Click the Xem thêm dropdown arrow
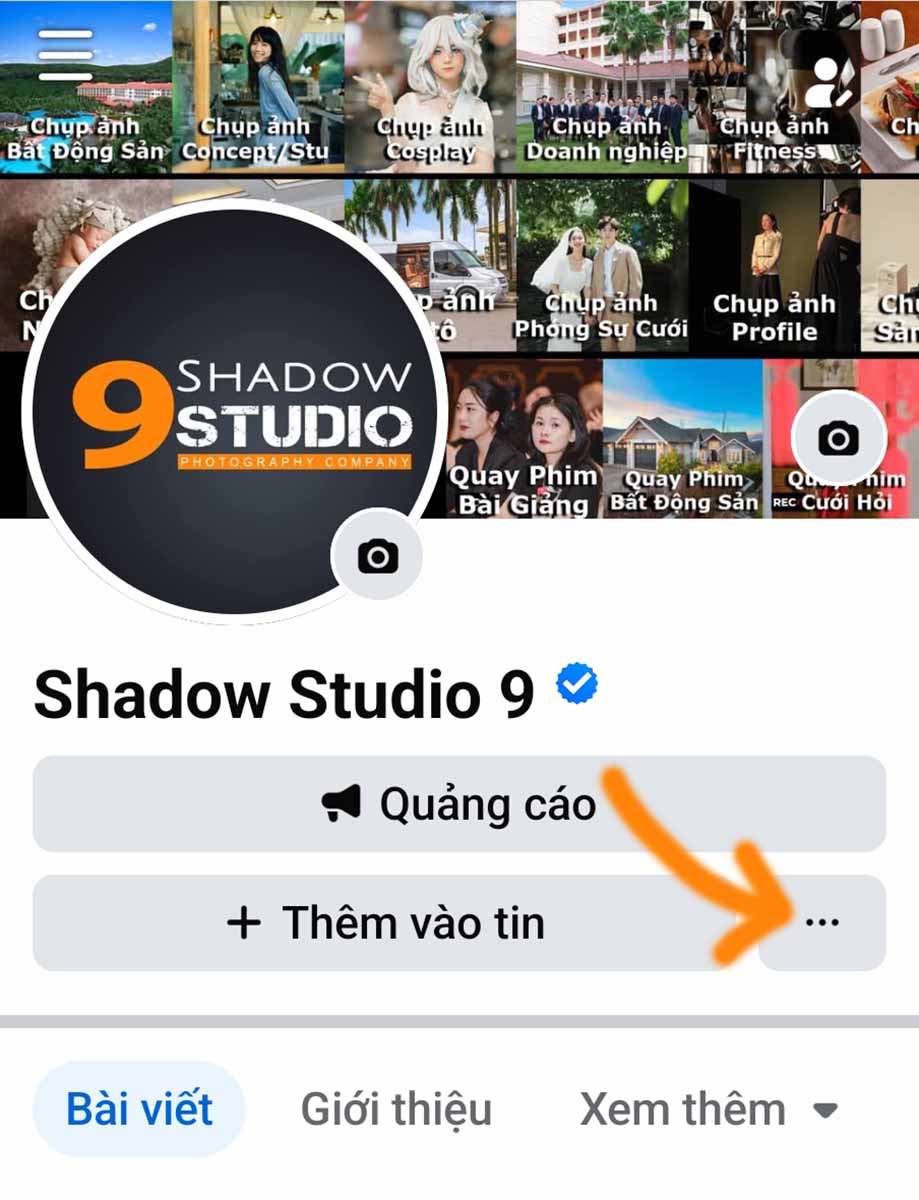Screen dimensions: 919x1200 tap(825, 1111)
